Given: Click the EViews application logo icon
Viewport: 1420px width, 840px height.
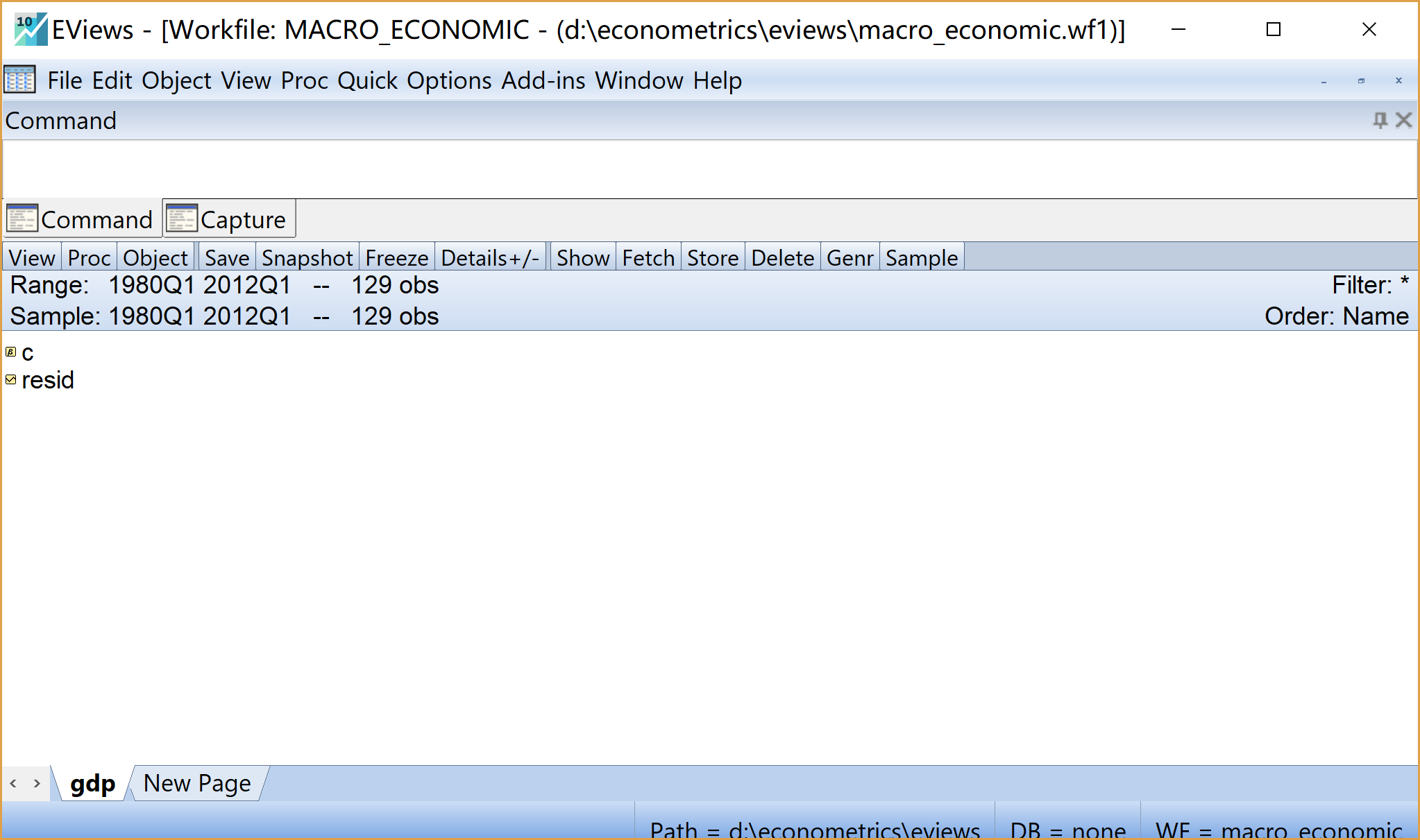Looking at the screenshot, I should (x=31, y=29).
